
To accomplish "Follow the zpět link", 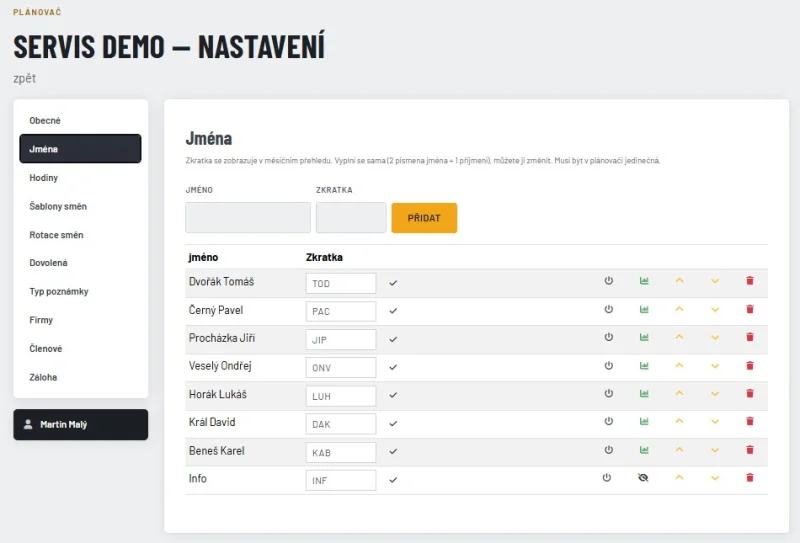I will tap(24, 79).
